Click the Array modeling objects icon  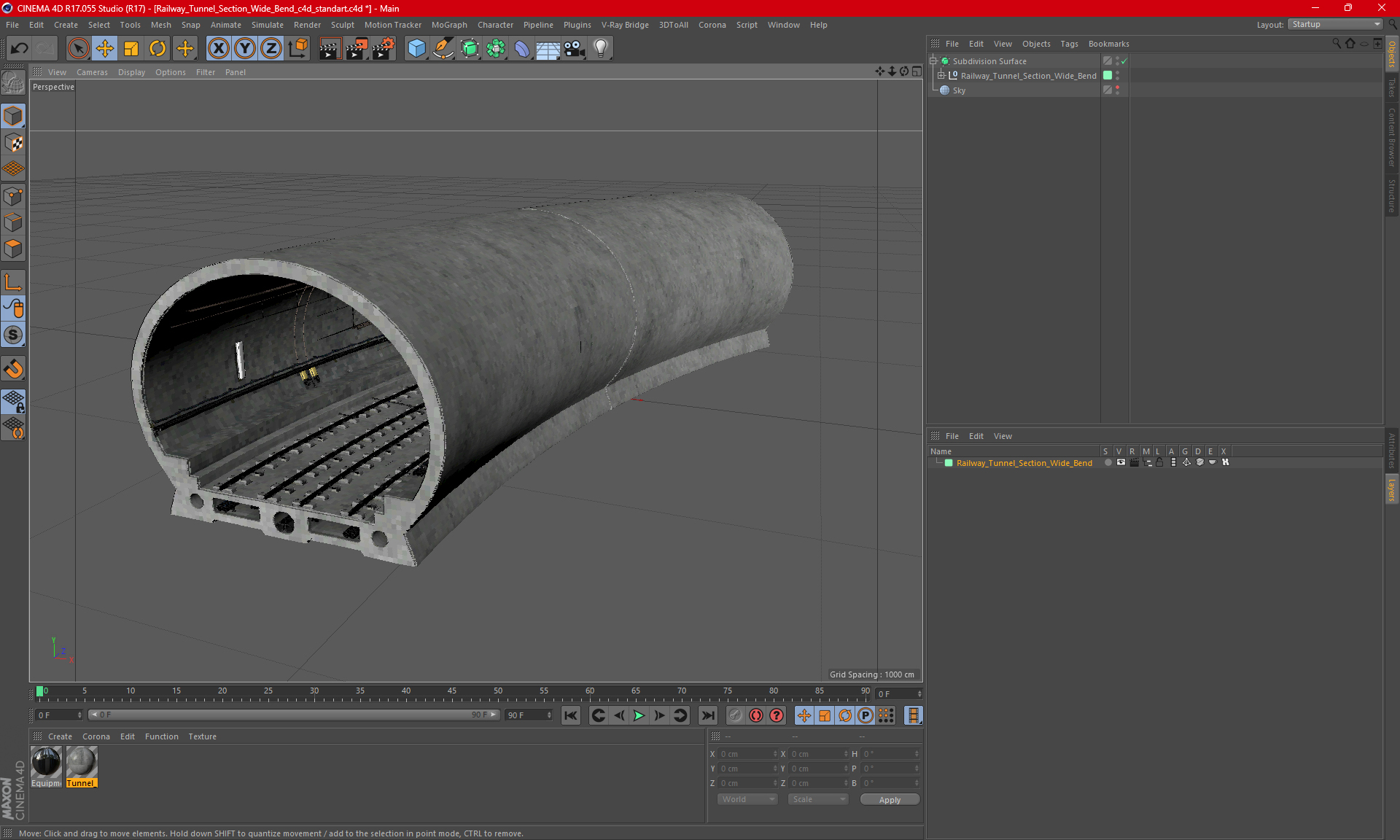[496, 48]
